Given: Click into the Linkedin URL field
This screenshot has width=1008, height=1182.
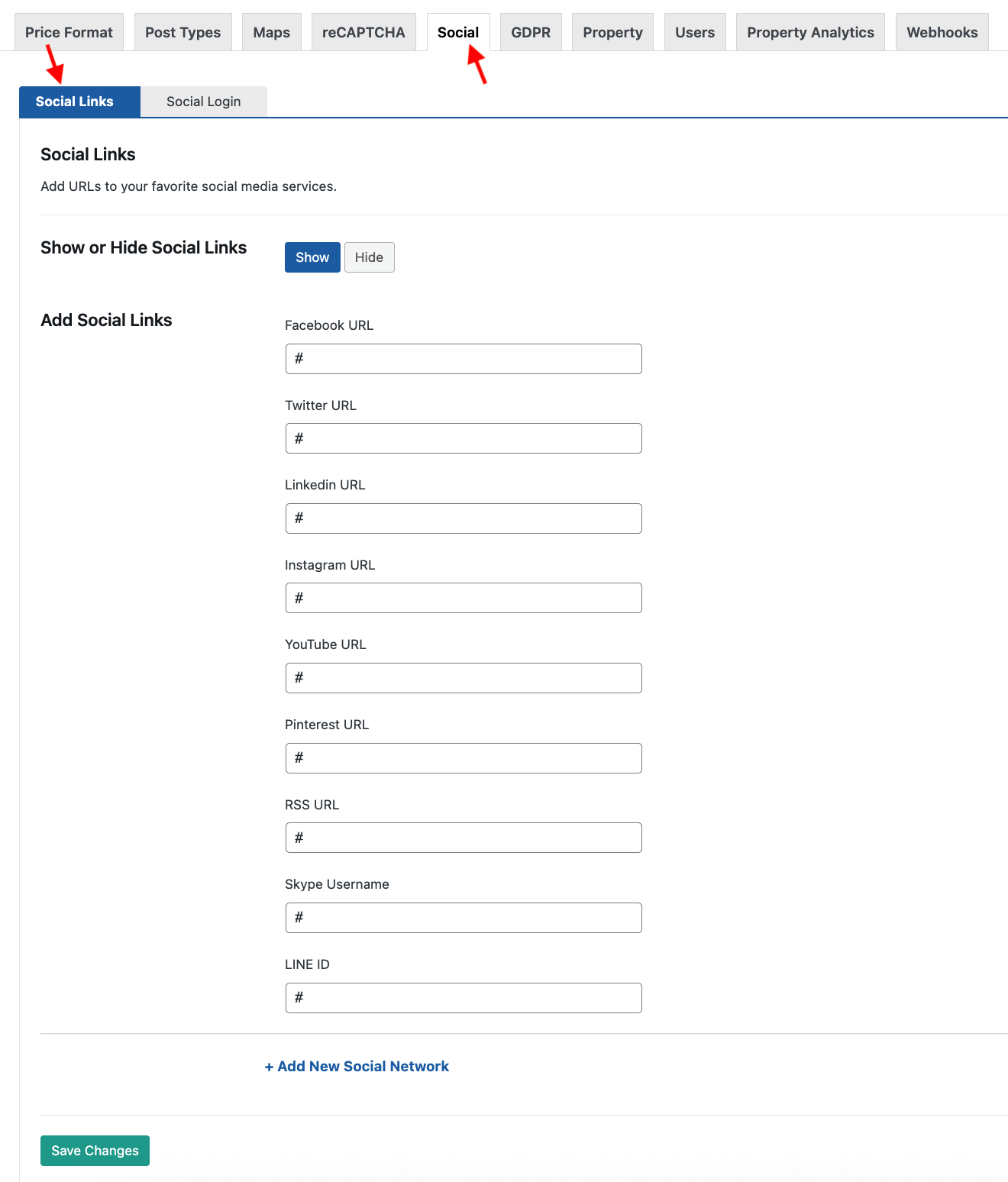Looking at the screenshot, I should 464,518.
